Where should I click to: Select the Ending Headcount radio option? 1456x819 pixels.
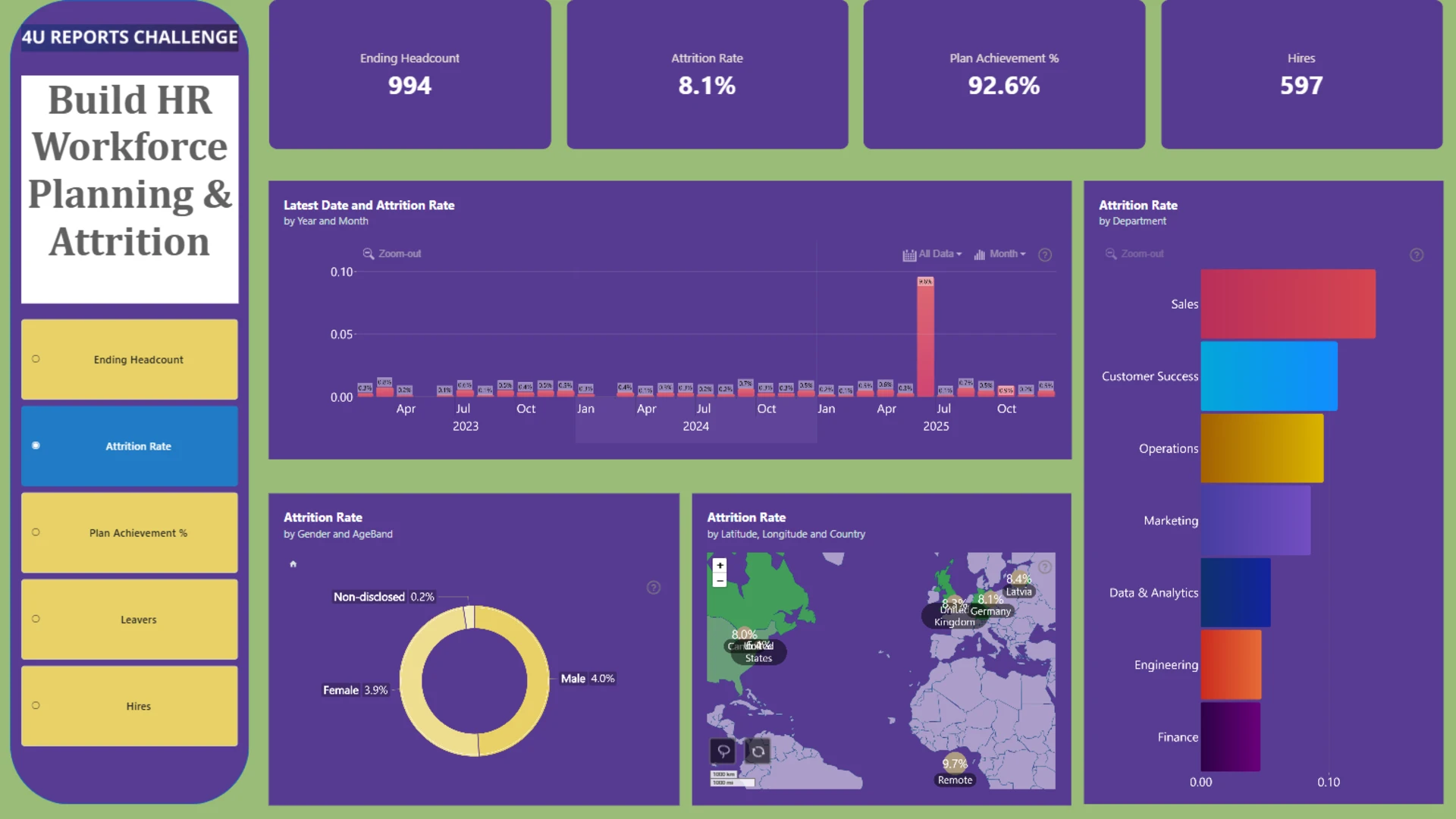36,359
